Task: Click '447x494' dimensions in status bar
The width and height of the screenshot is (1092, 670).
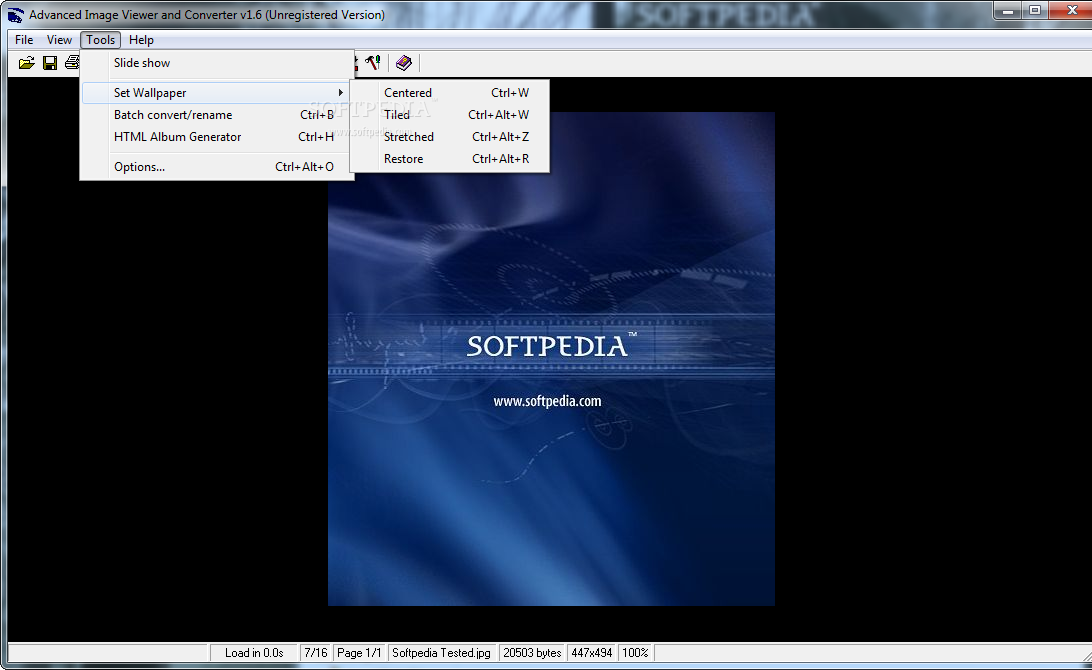Action: (x=591, y=653)
